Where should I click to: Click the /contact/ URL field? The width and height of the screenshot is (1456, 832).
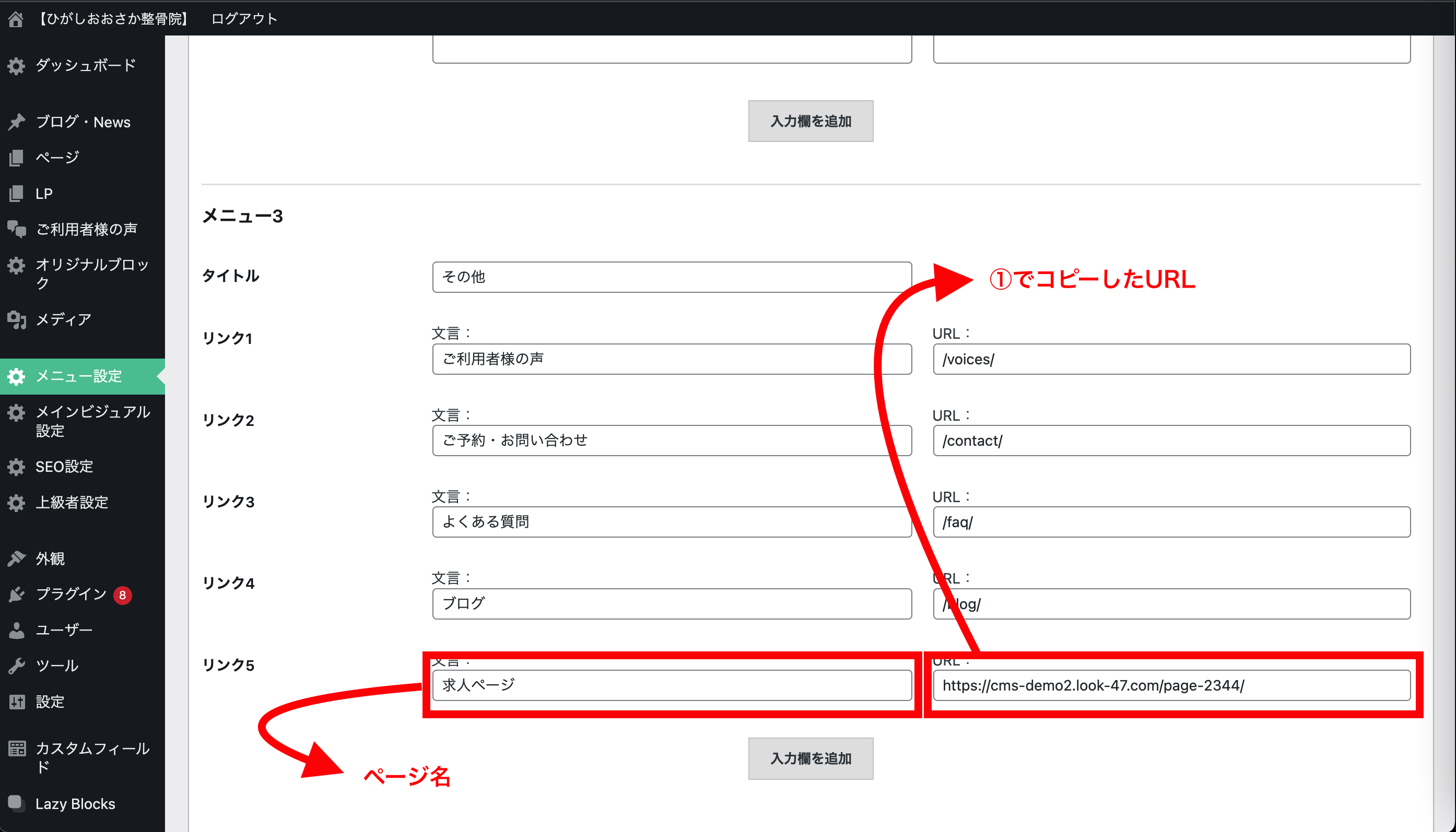tap(1171, 441)
